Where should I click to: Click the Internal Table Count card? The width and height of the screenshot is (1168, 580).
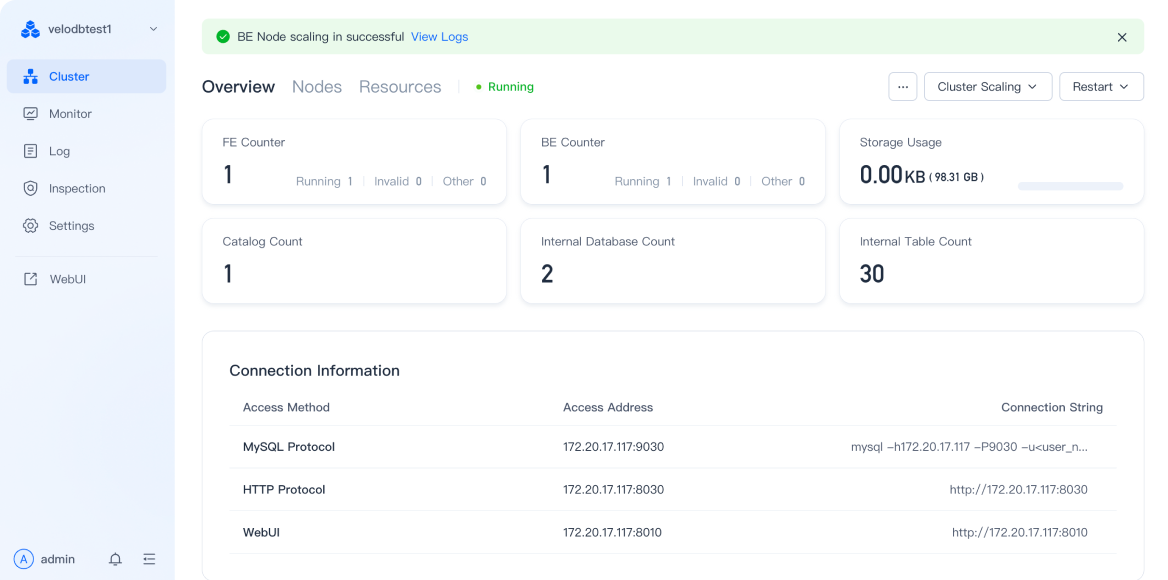click(991, 261)
